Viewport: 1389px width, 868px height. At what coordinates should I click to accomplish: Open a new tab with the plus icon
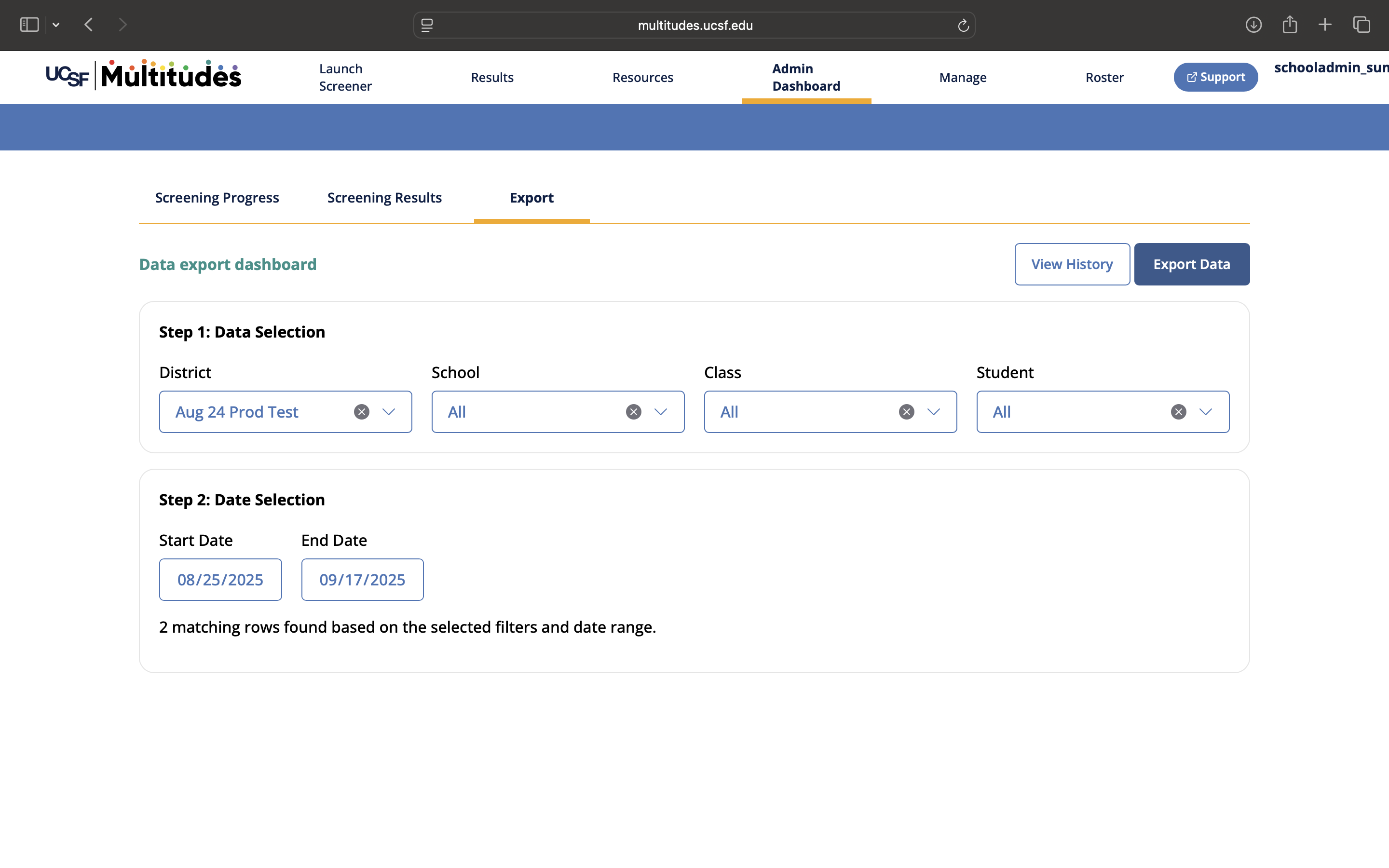[x=1325, y=25]
